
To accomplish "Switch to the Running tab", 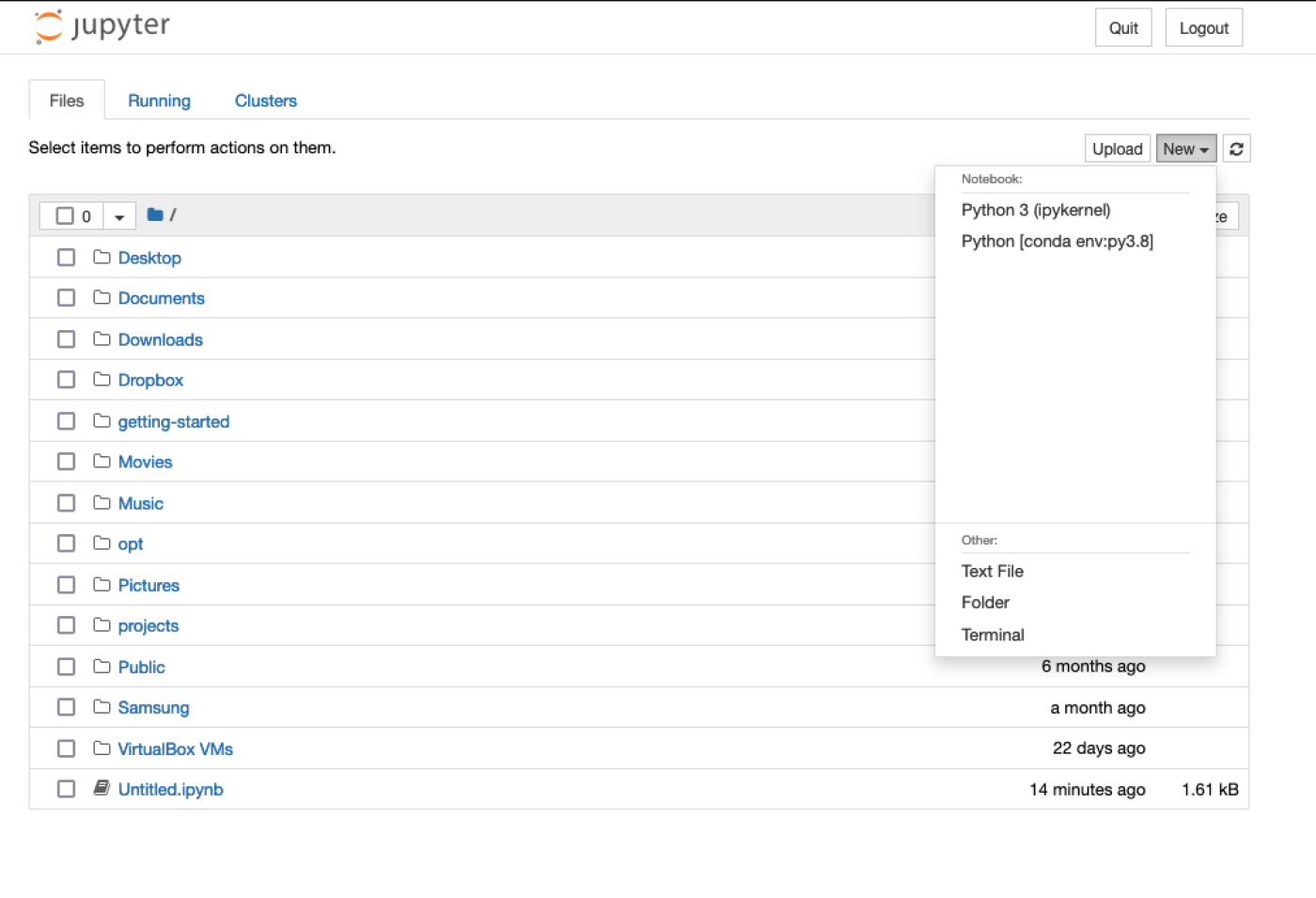I will click(x=159, y=101).
